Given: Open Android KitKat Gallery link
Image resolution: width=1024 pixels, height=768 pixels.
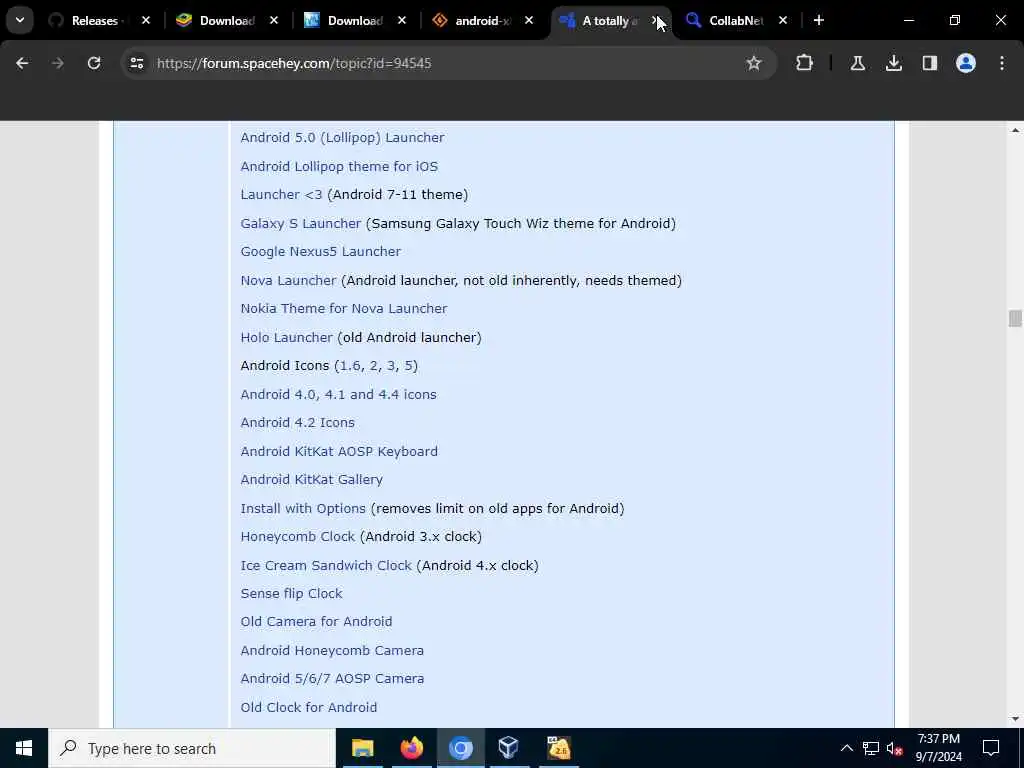Looking at the screenshot, I should (x=312, y=479).
